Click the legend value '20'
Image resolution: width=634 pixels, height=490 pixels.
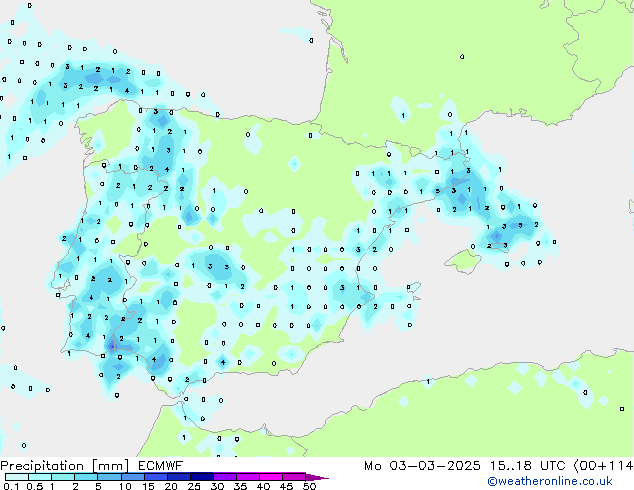[x=171, y=486]
